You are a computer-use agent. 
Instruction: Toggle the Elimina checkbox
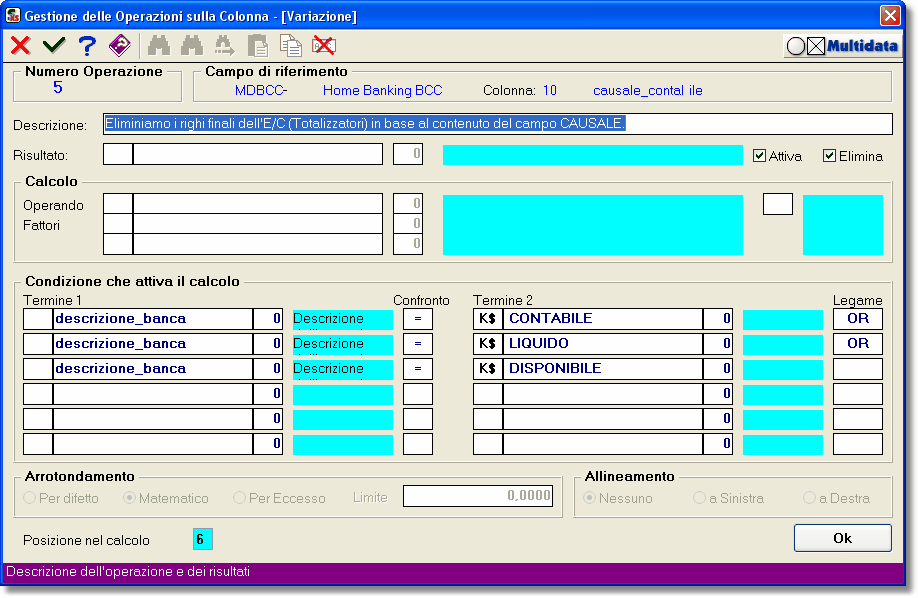(x=829, y=156)
